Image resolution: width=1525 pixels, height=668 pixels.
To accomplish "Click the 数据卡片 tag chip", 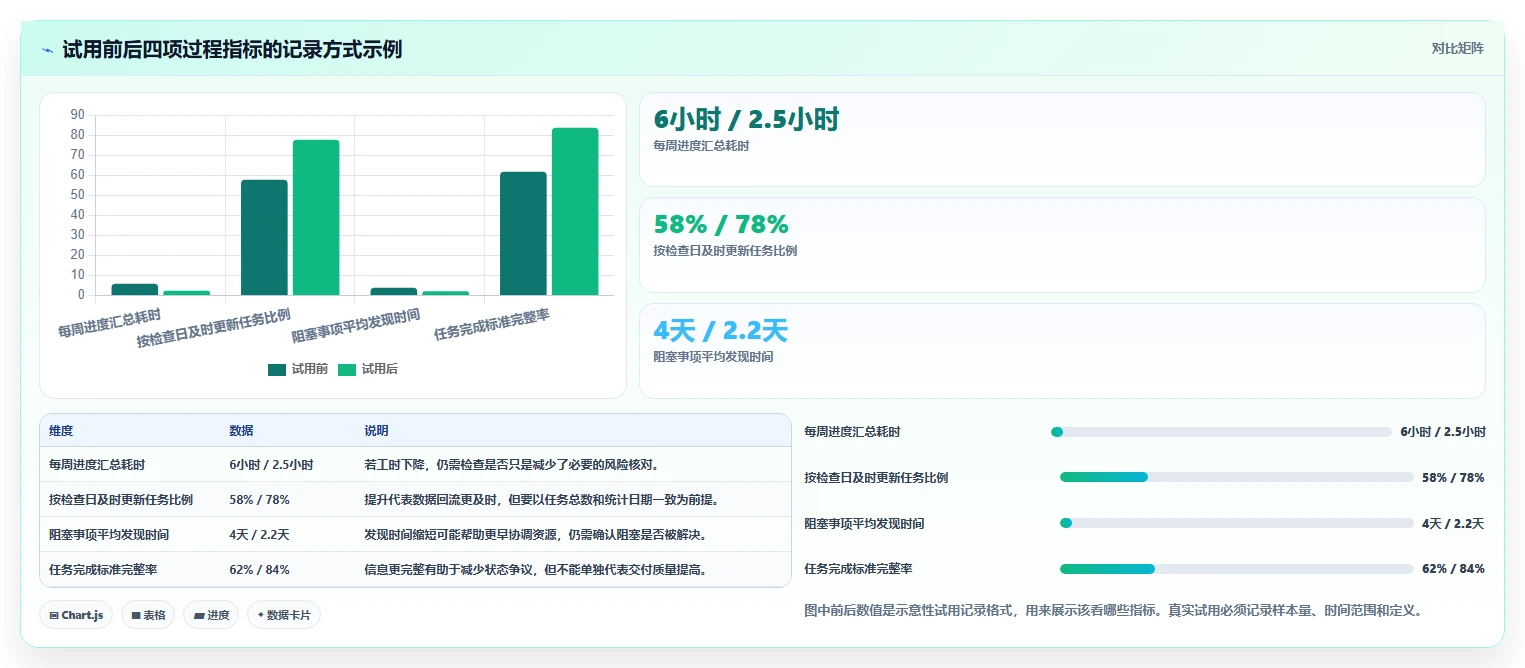I will click(x=284, y=615).
